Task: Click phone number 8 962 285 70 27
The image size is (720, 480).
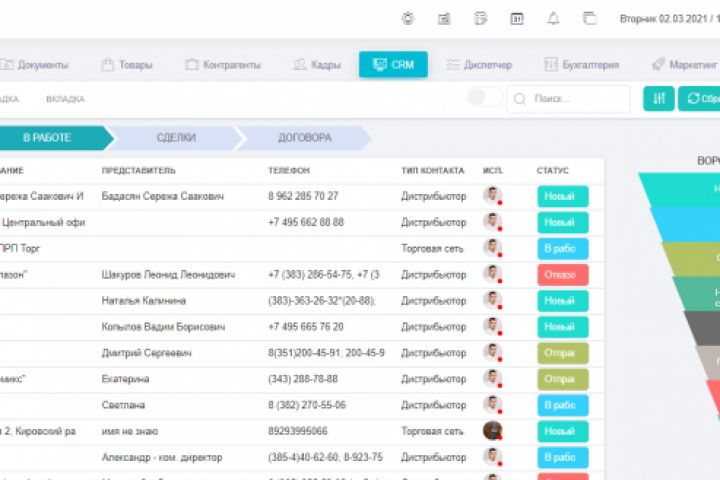Action: pos(303,197)
